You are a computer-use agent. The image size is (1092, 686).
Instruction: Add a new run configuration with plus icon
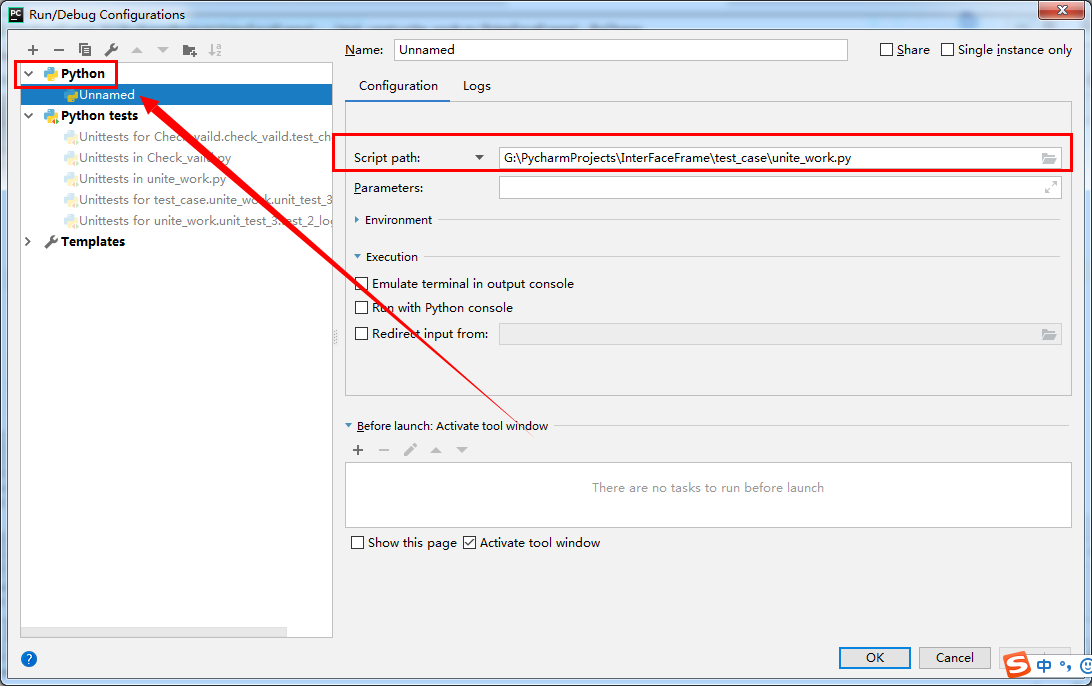point(33,49)
